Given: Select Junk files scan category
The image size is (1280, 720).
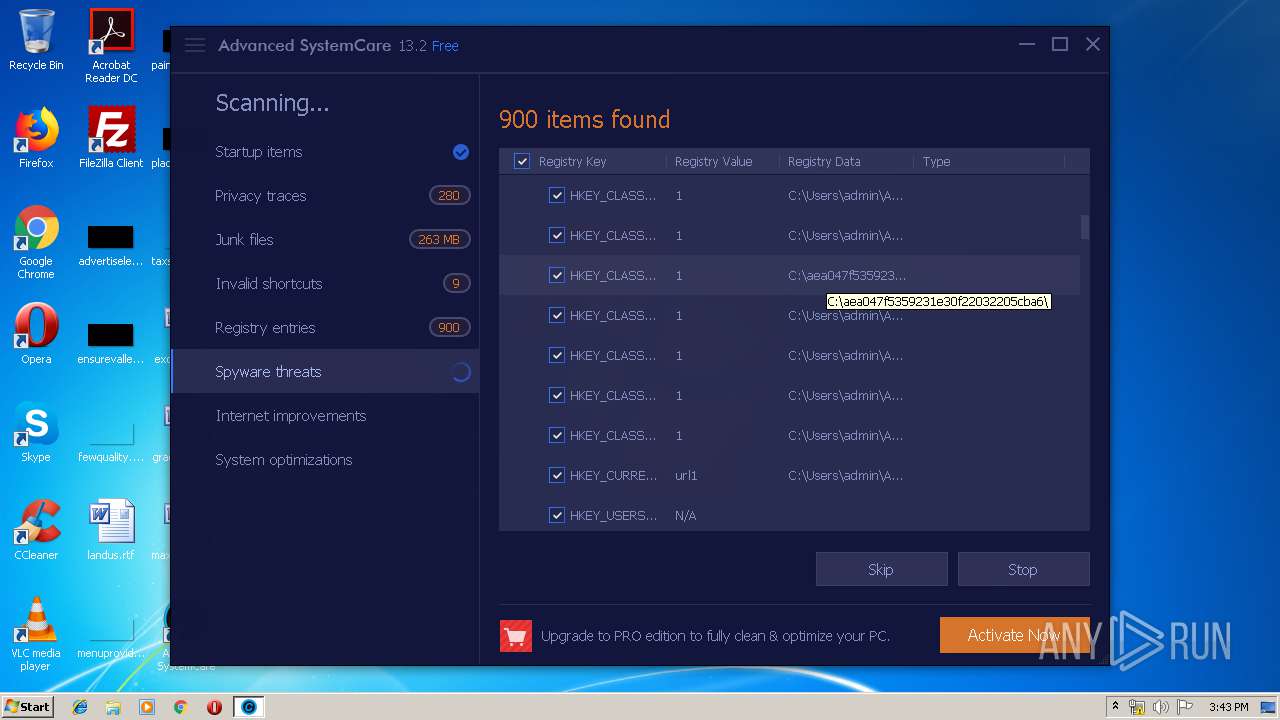Looking at the screenshot, I should (x=325, y=240).
